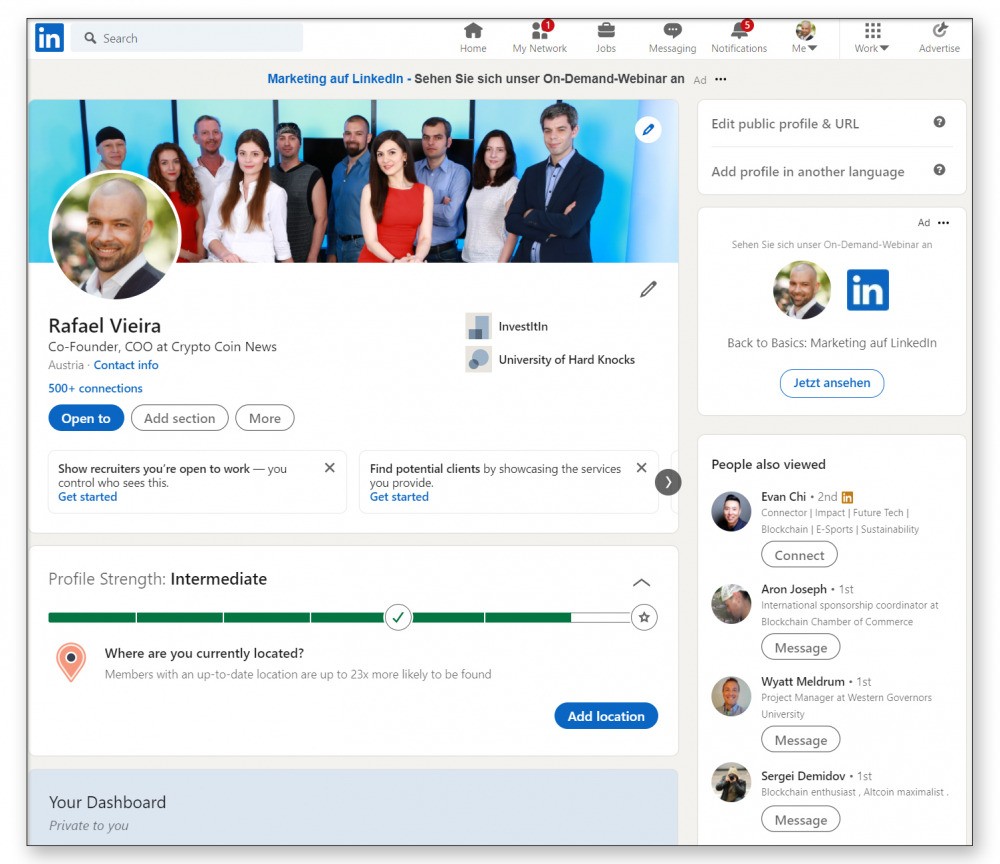Click the LinkedIn logo in the navbar
The width and height of the screenshot is (1000, 864).
[49, 38]
